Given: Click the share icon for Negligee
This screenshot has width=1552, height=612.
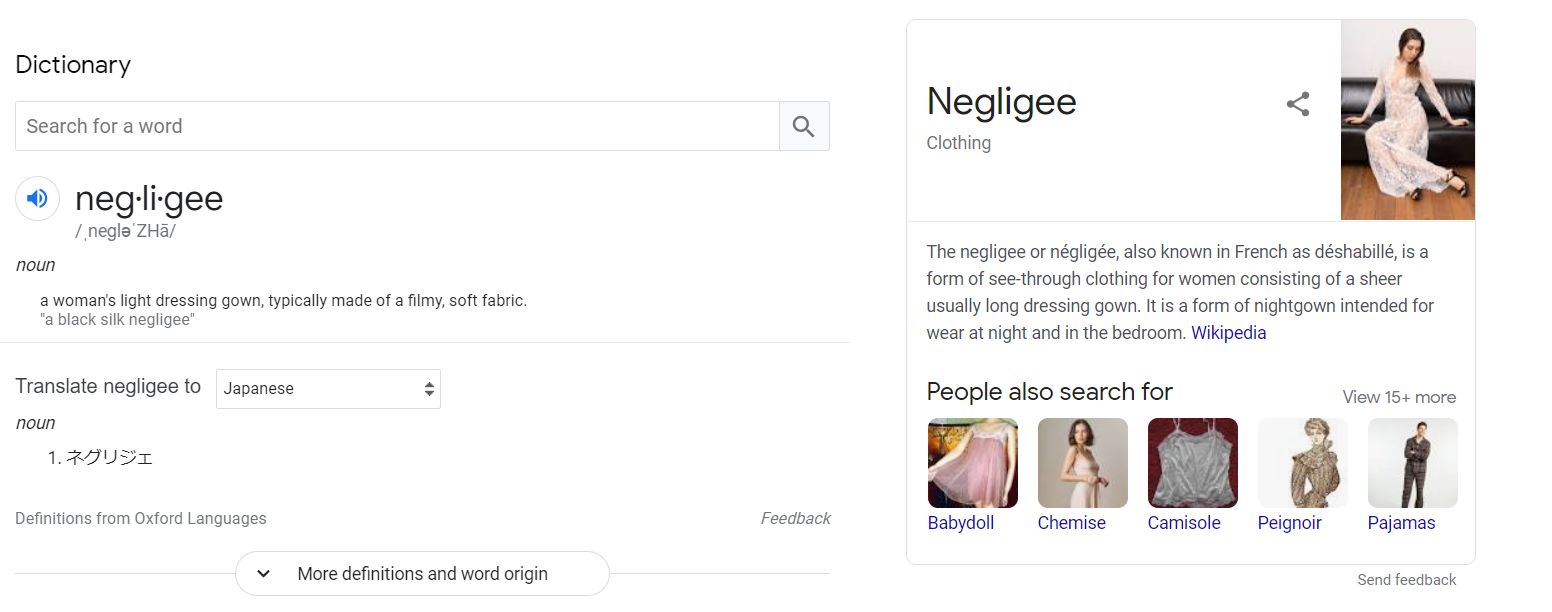Looking at the screenshot, I should pos(1298,104).
